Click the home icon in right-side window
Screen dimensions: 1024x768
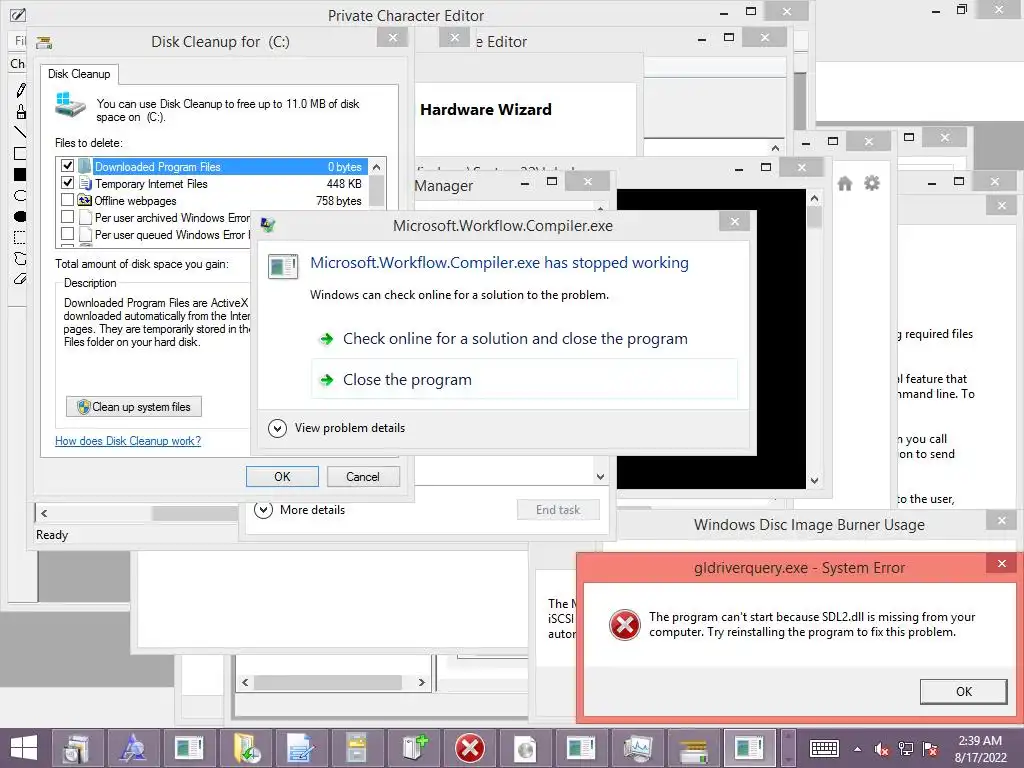pyautogui.click(x=845, y=184)
